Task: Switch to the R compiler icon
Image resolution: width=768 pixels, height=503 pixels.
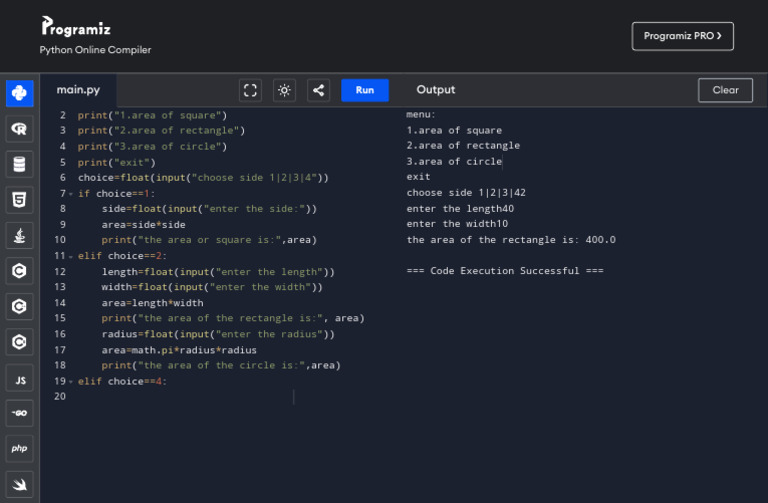Action: coord(19,129)
